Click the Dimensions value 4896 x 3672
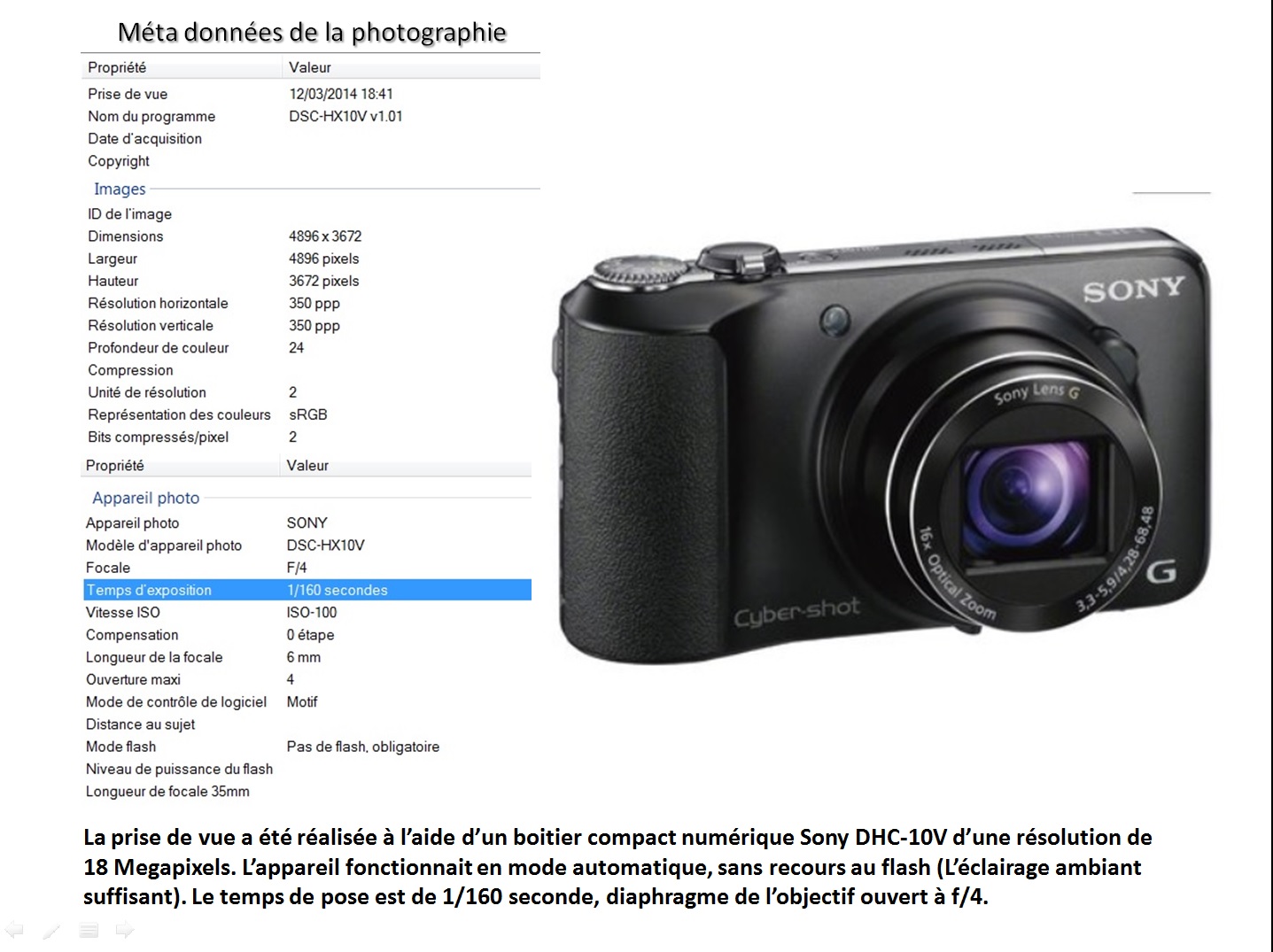1273x952 pixels. (325, 236)
